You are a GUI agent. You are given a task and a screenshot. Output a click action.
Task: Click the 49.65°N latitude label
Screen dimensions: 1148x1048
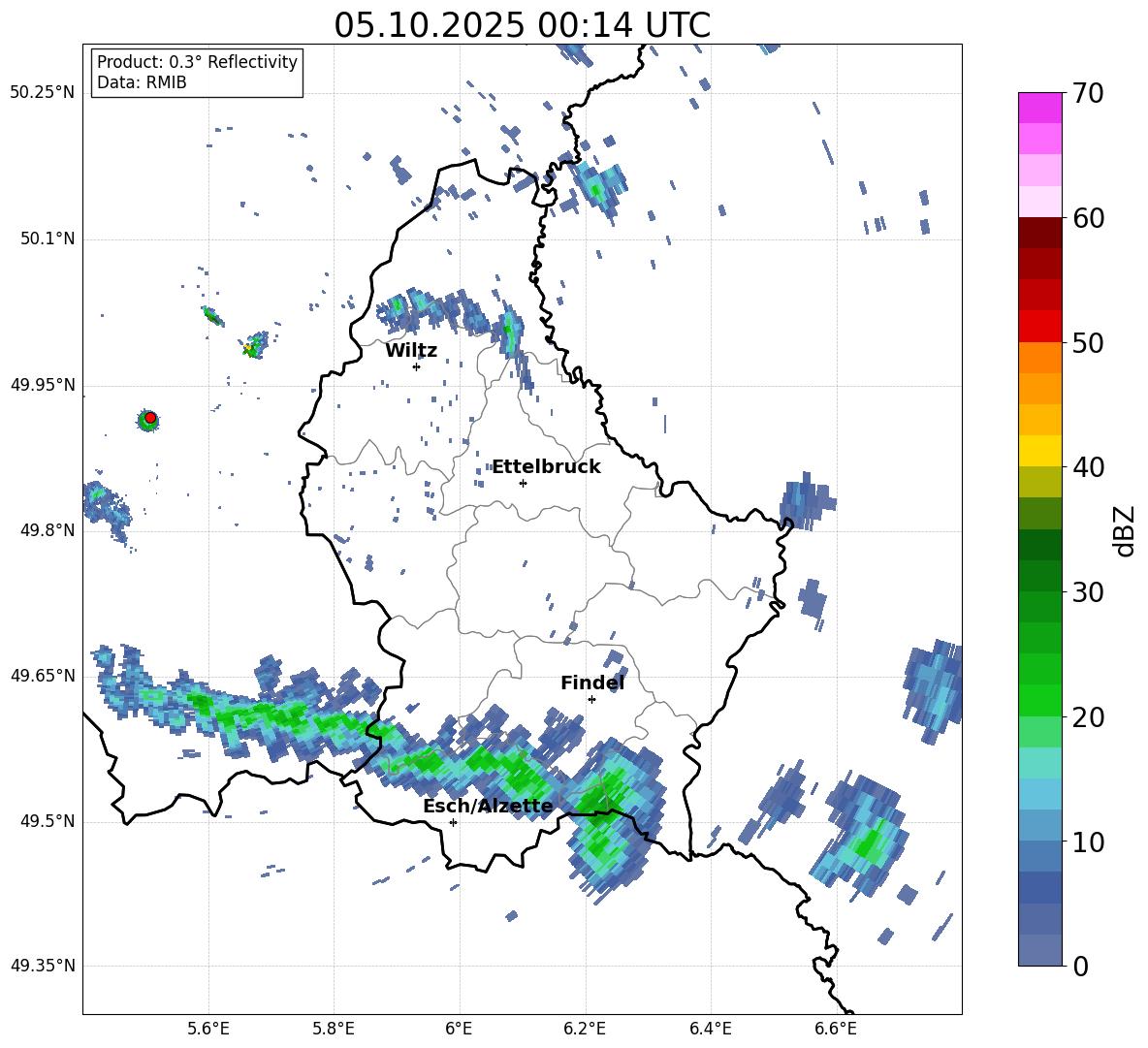tap(43, 675)
